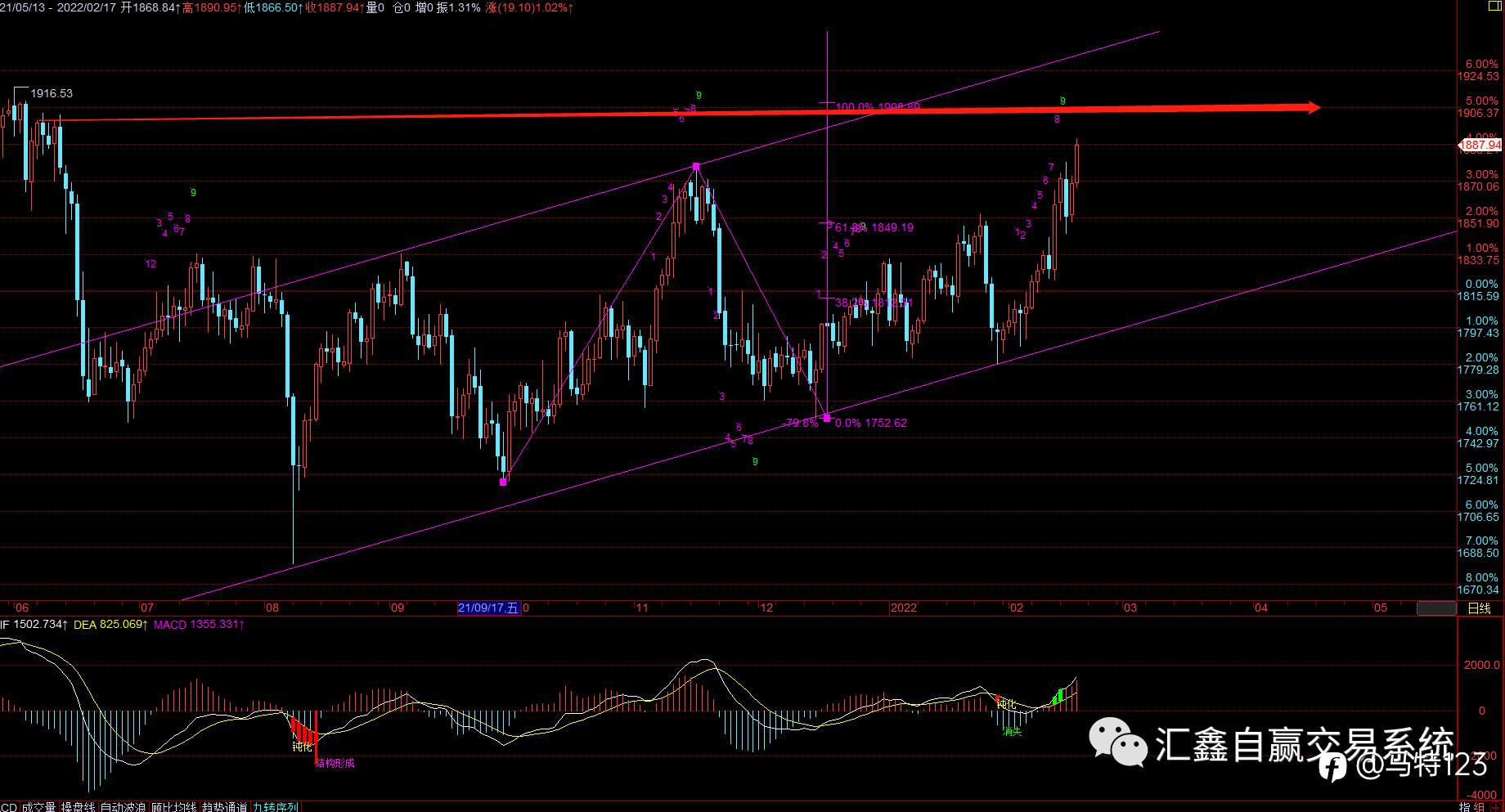1505x812 pixels.
Task: Click the 2000.0 MACD axis label
Action: coord(1482,665)
